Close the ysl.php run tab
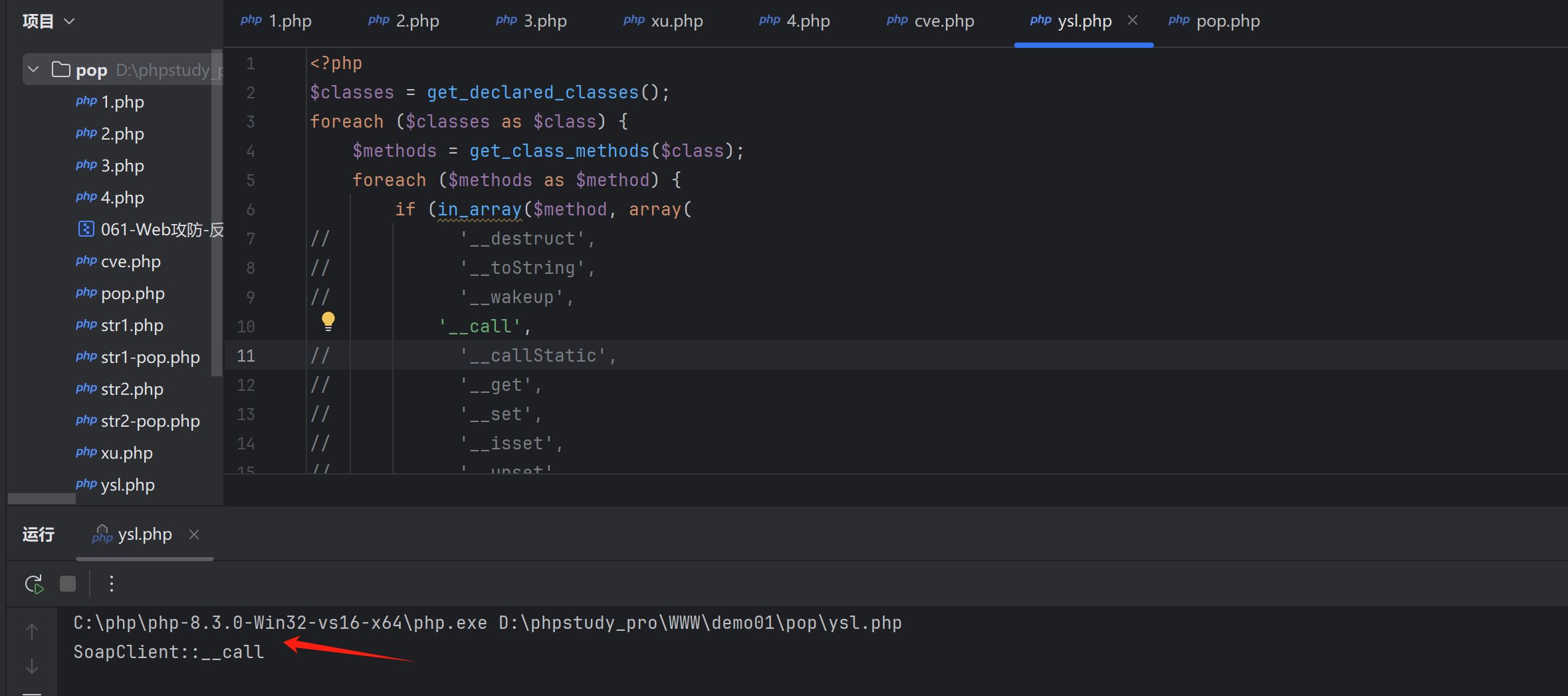Image resolution: width=1568 pixels, height=696 pixels. pos(194,534)
